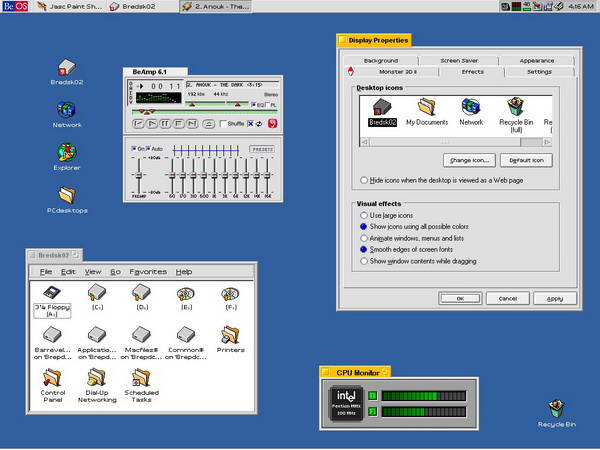Screen dimensions: 600x450
Task: Open the View menu in Bredsk02 window
Action: point(93,272)
